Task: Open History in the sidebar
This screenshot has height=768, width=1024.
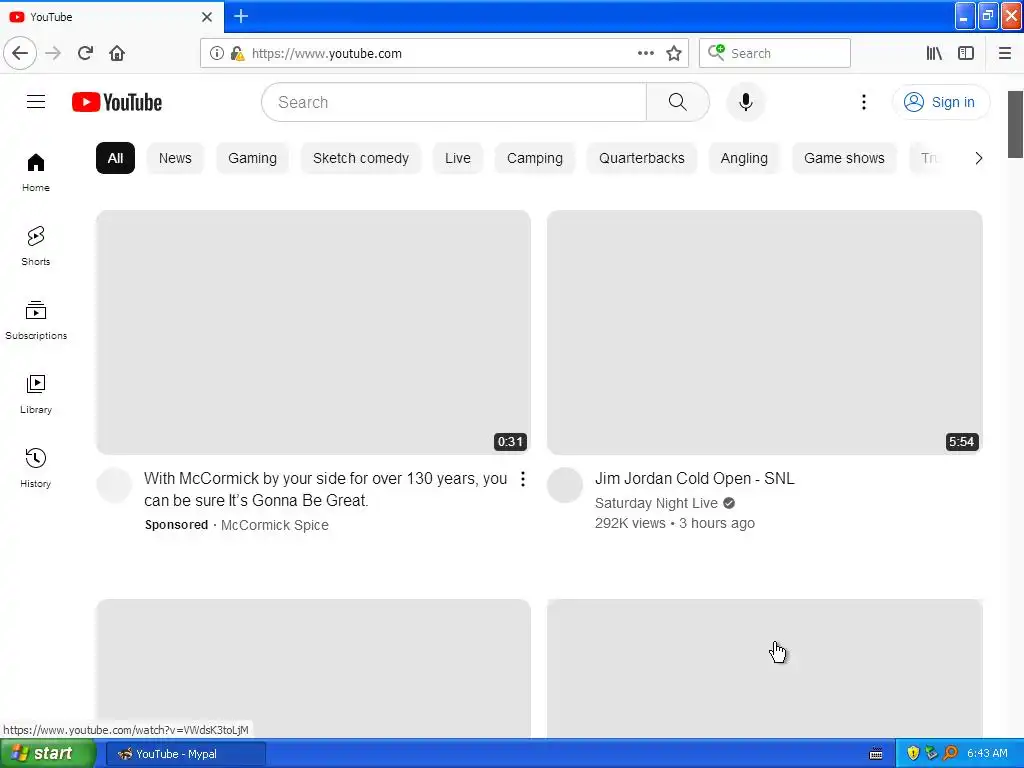Action: (x=36, y=468)
